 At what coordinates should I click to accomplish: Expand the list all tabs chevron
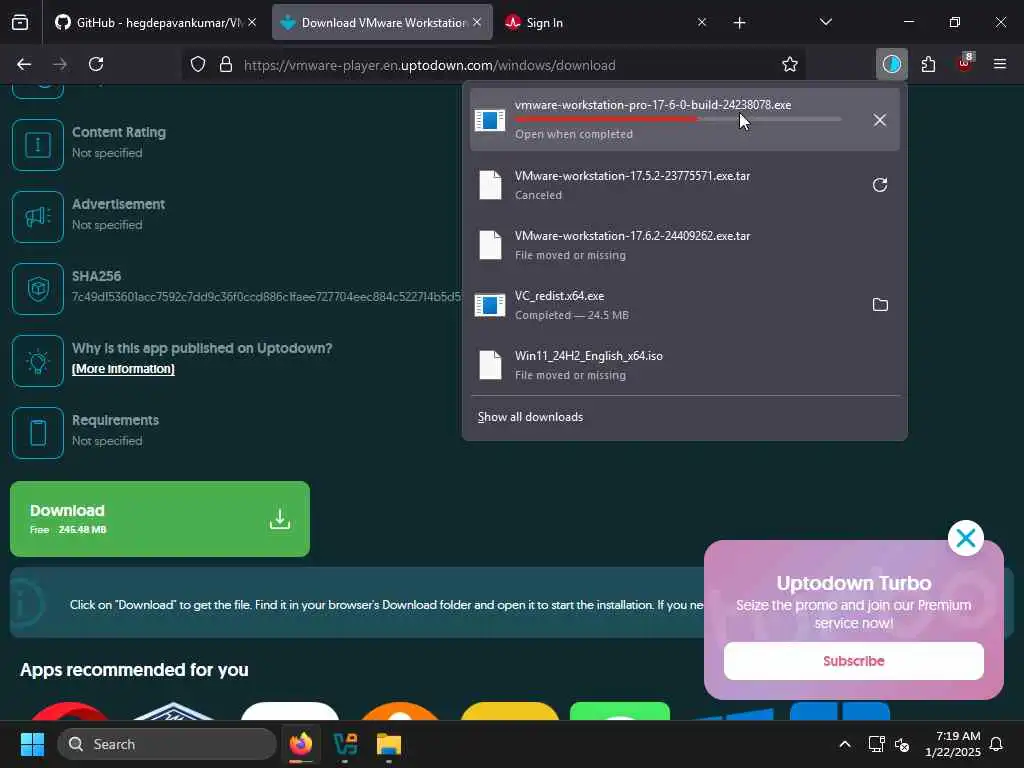point(825,22)
